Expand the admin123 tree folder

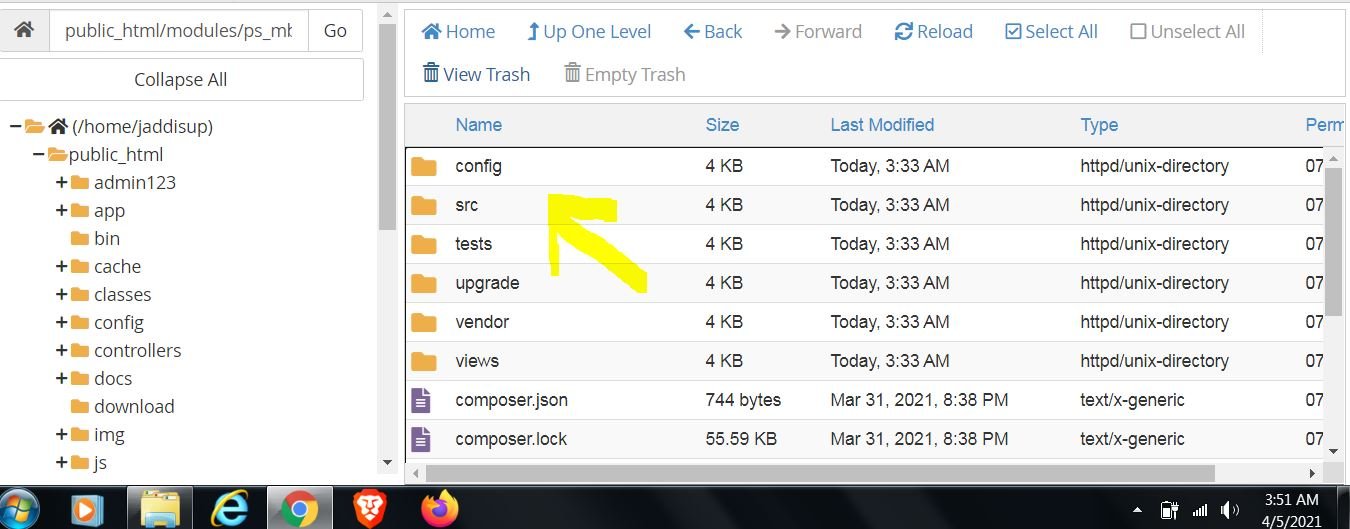coord(62,182)
